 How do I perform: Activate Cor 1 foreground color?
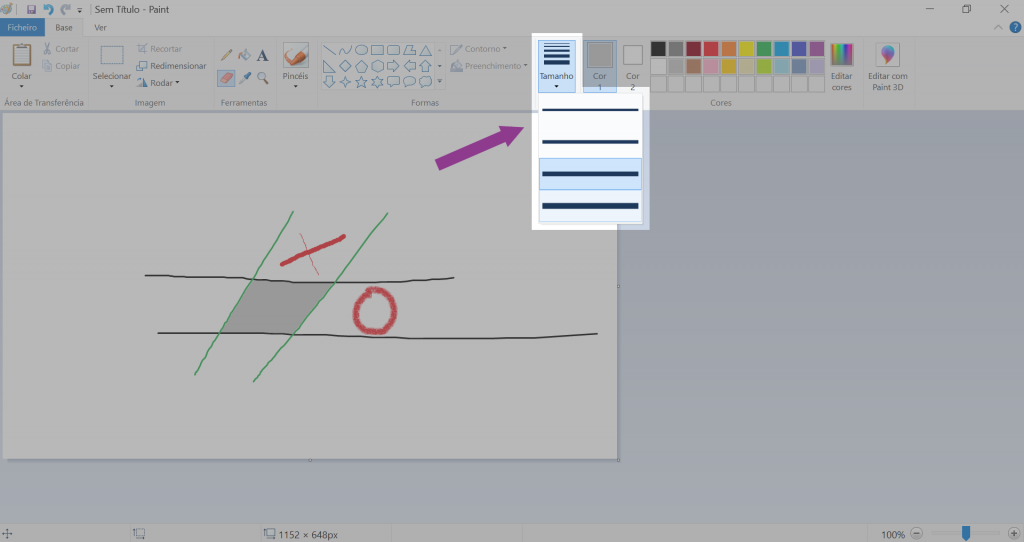600,66
